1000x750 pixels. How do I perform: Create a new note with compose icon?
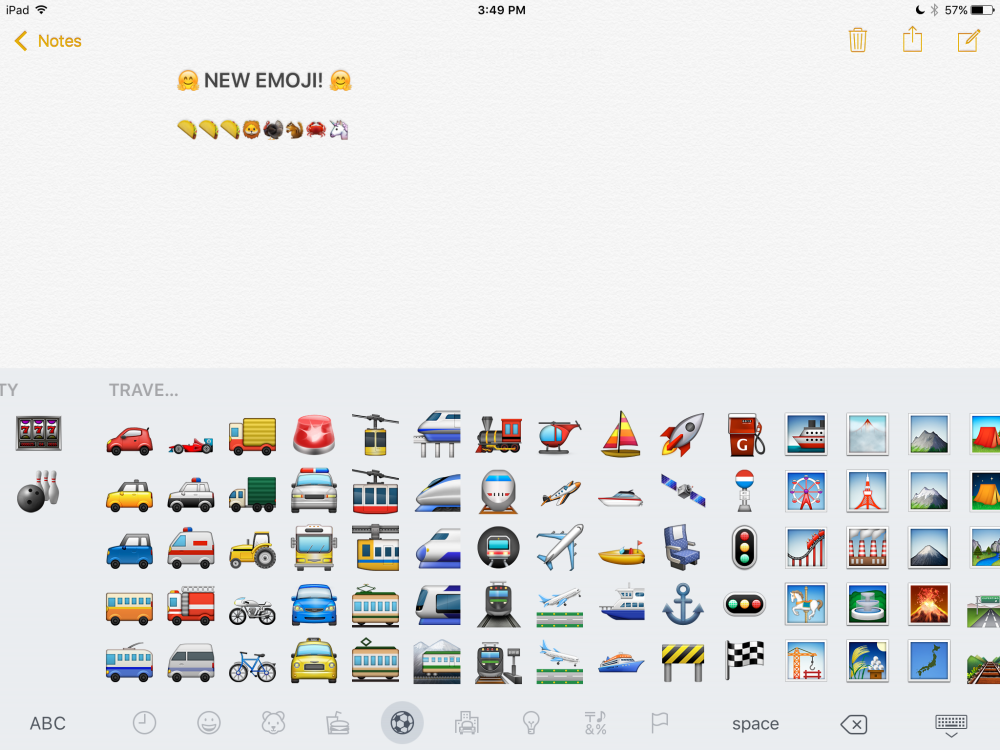(x=968, y=40)
